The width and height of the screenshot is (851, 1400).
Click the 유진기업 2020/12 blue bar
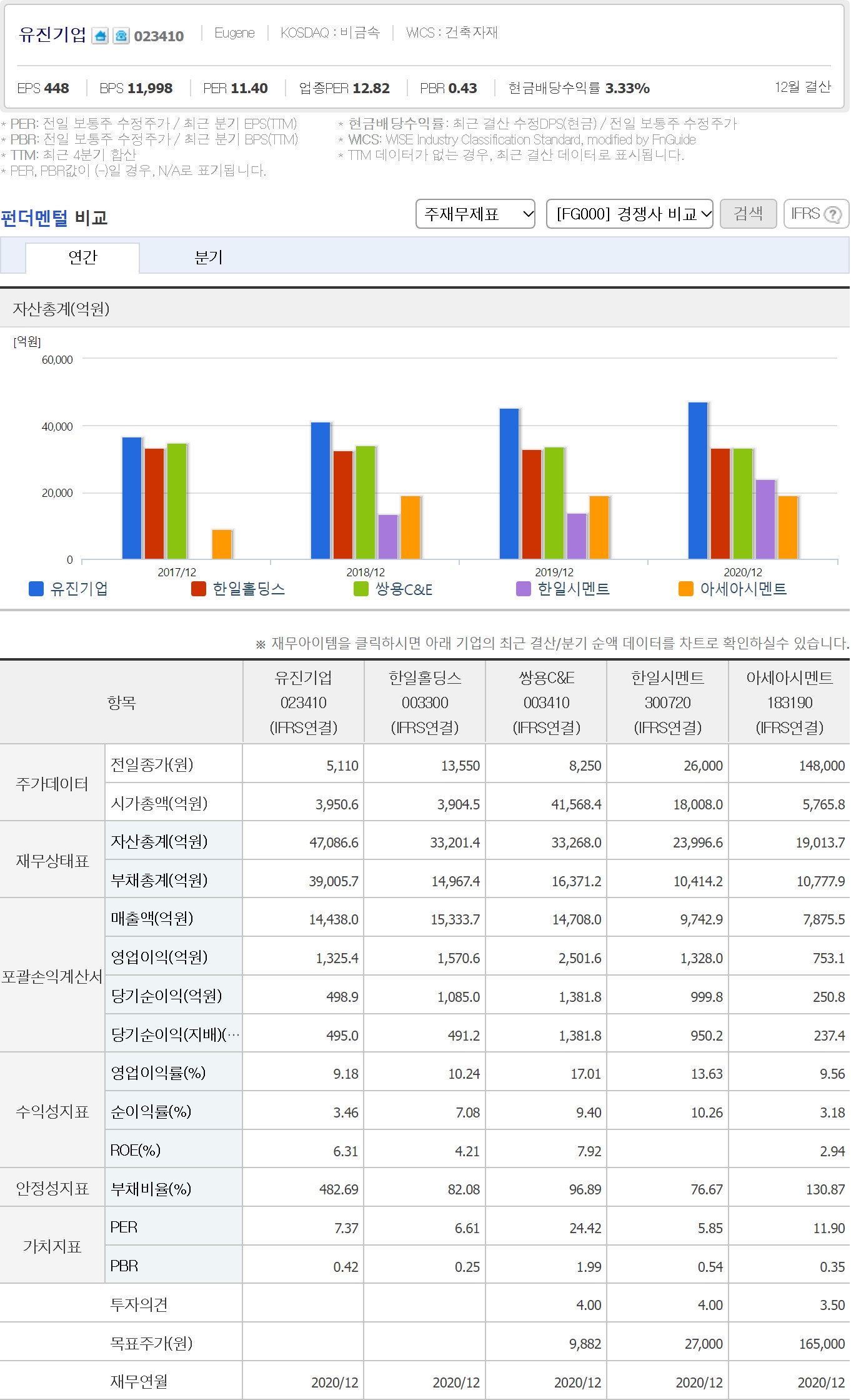pyautogui.click(x=698, y=481)
